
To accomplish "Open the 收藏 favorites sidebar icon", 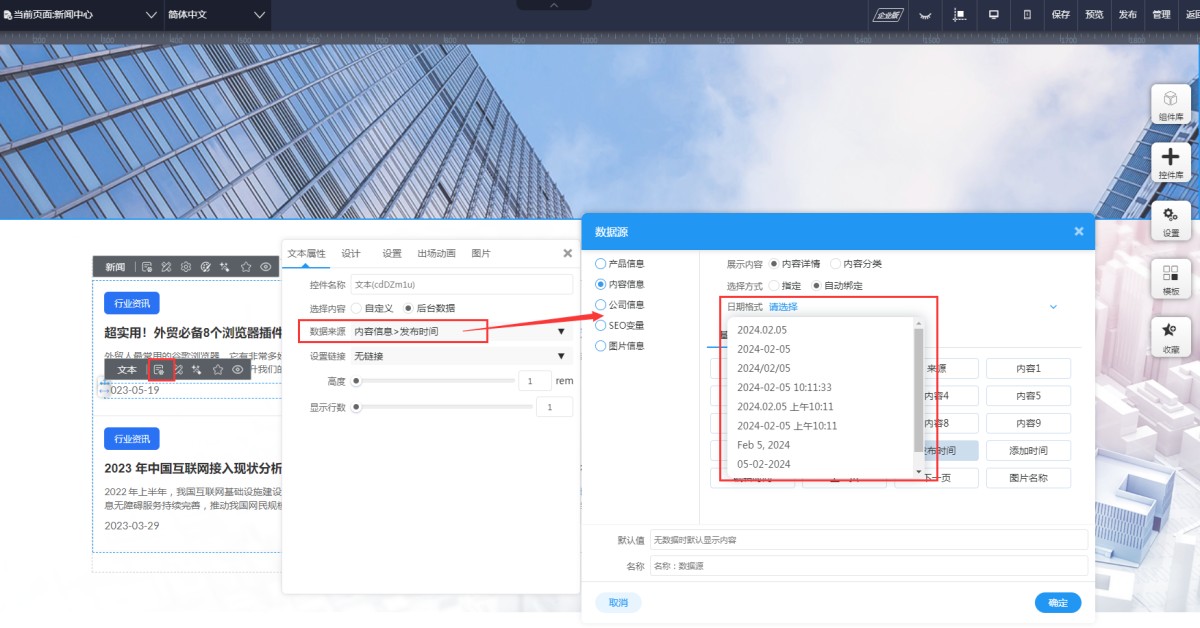I will (1170, 338).
